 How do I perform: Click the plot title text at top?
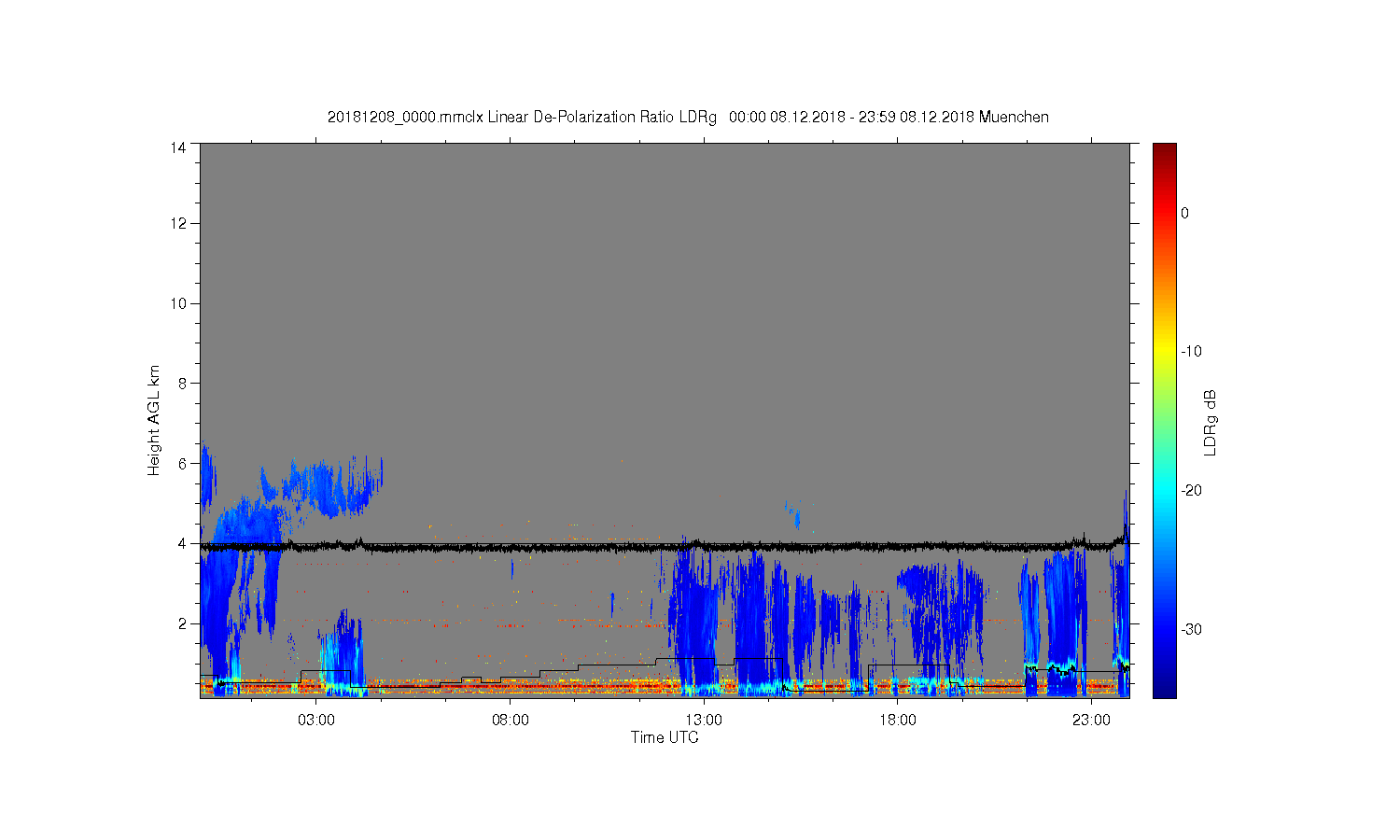coord(688,118)
